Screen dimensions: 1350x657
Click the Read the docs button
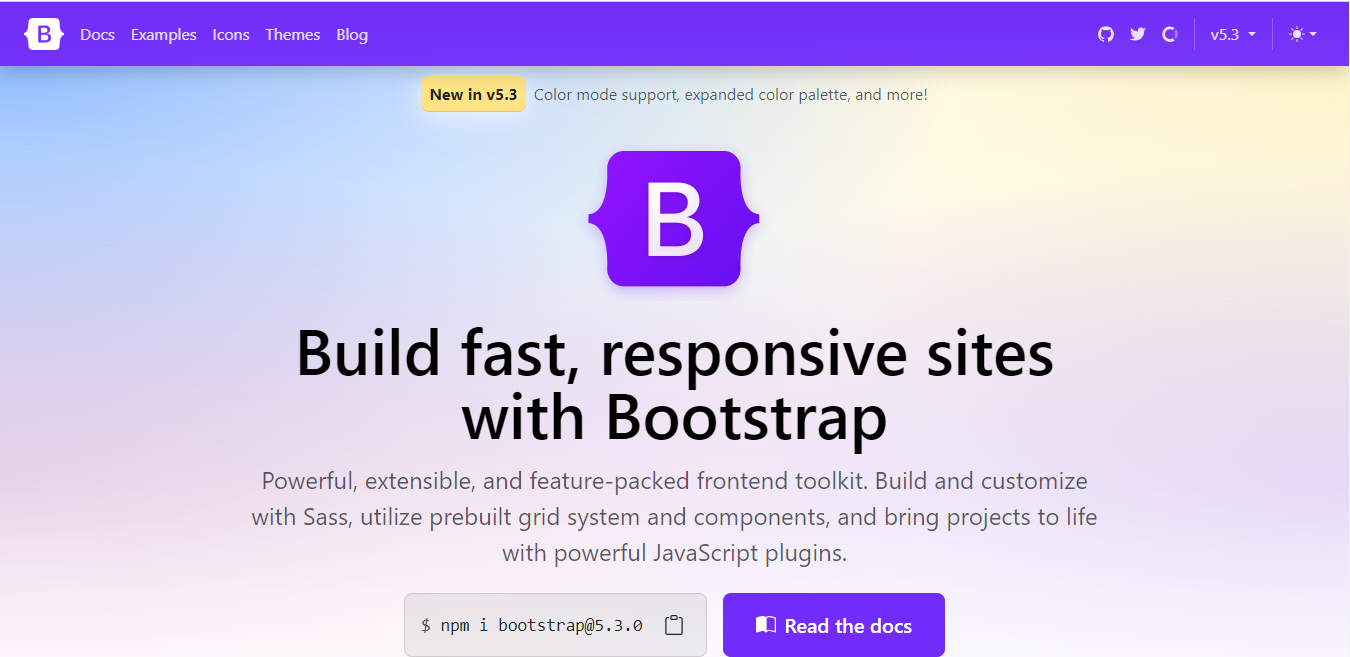(834, 625)
